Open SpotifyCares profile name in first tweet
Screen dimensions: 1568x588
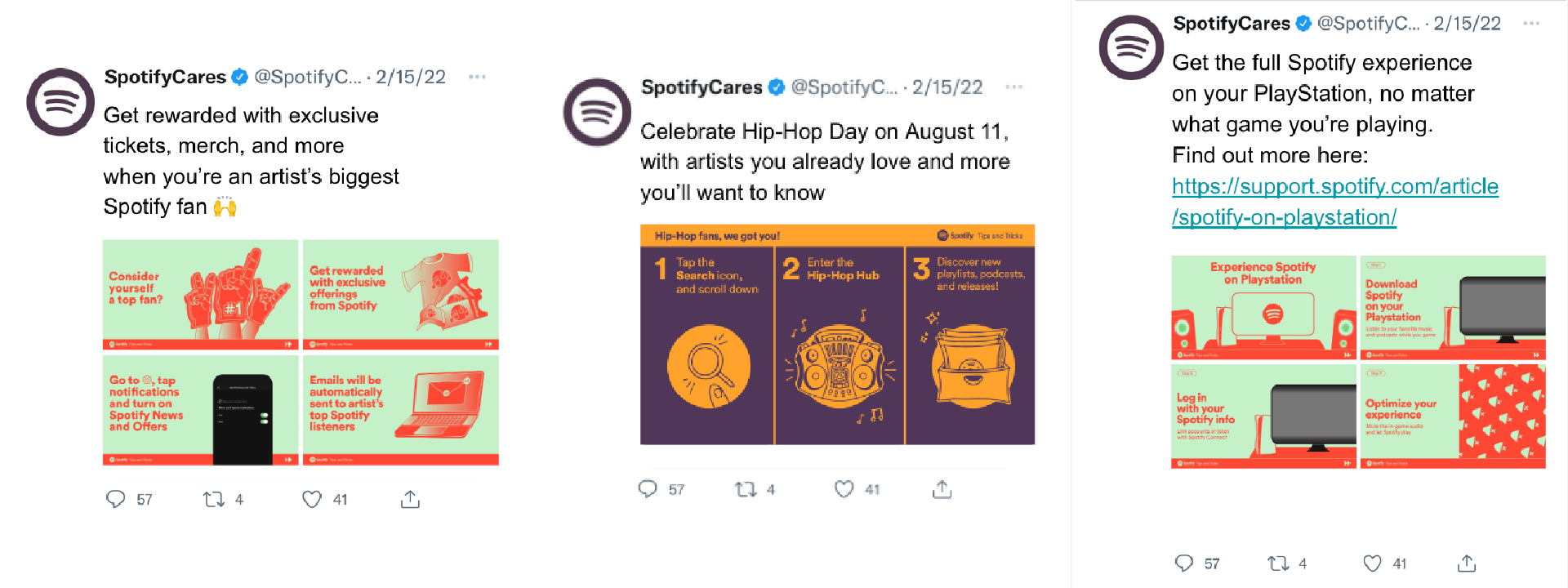click(x=165, y=77)
